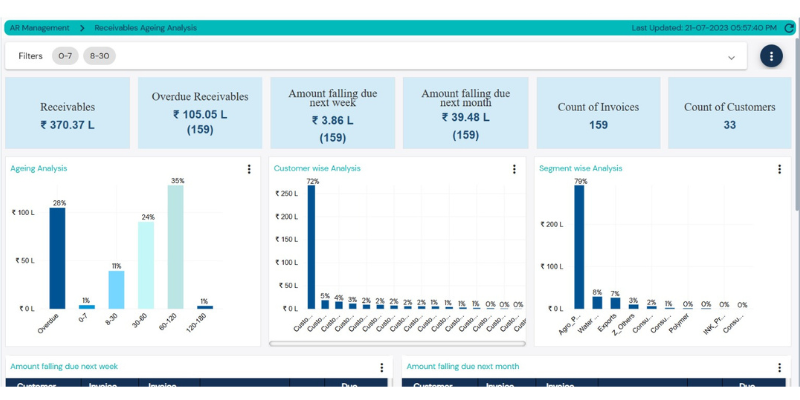Go to AR Management breadcrumb
The height and width of the screenshot is (400, 800).
[40, 28]
